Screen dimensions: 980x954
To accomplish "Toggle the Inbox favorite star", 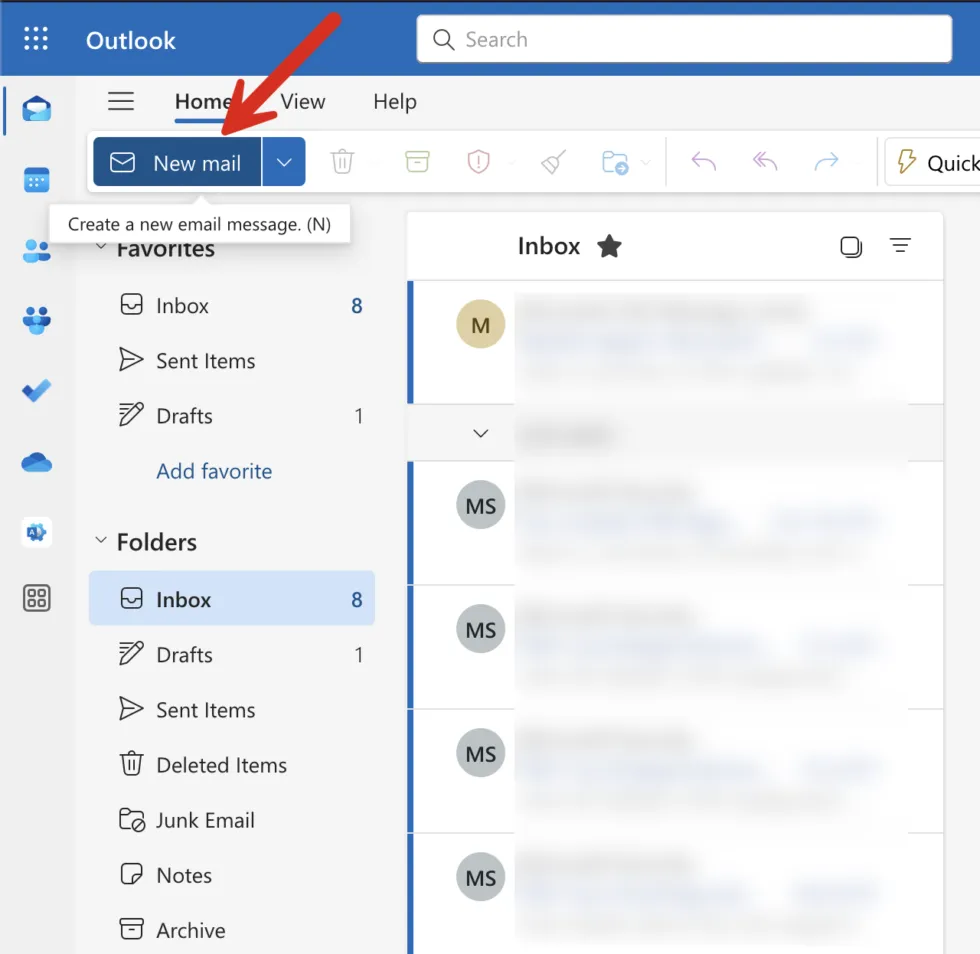I will point(609,246).
